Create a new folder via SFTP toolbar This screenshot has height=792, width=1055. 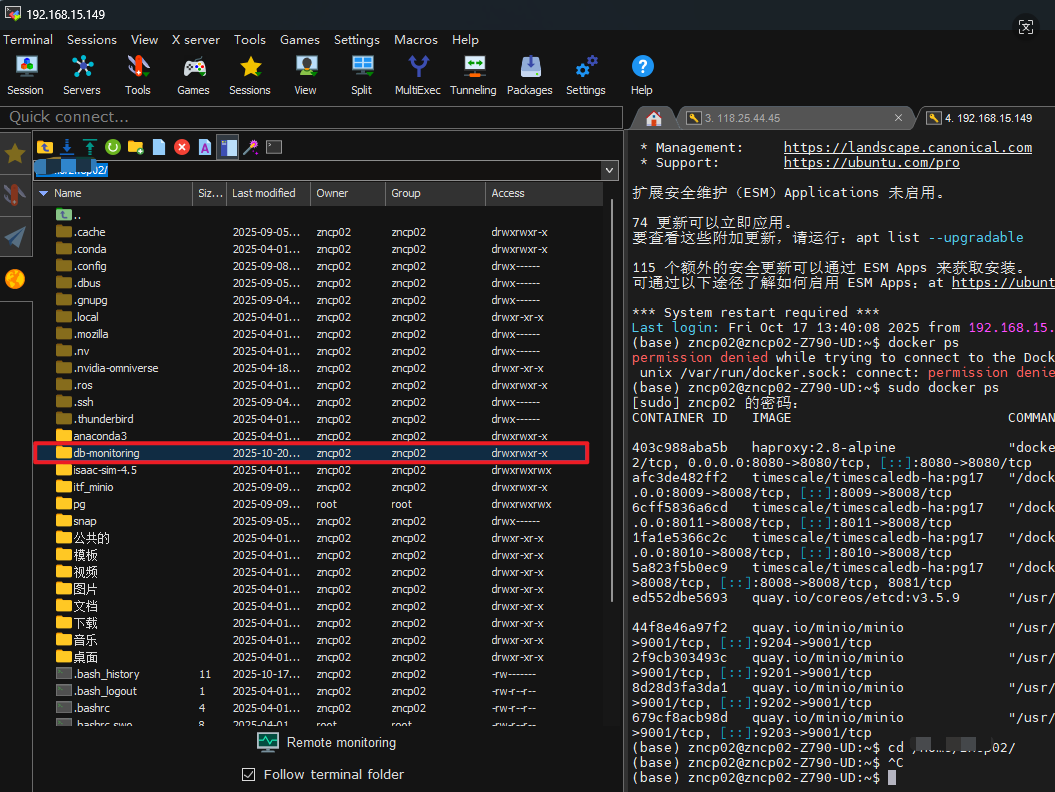(x=136, y=147)
